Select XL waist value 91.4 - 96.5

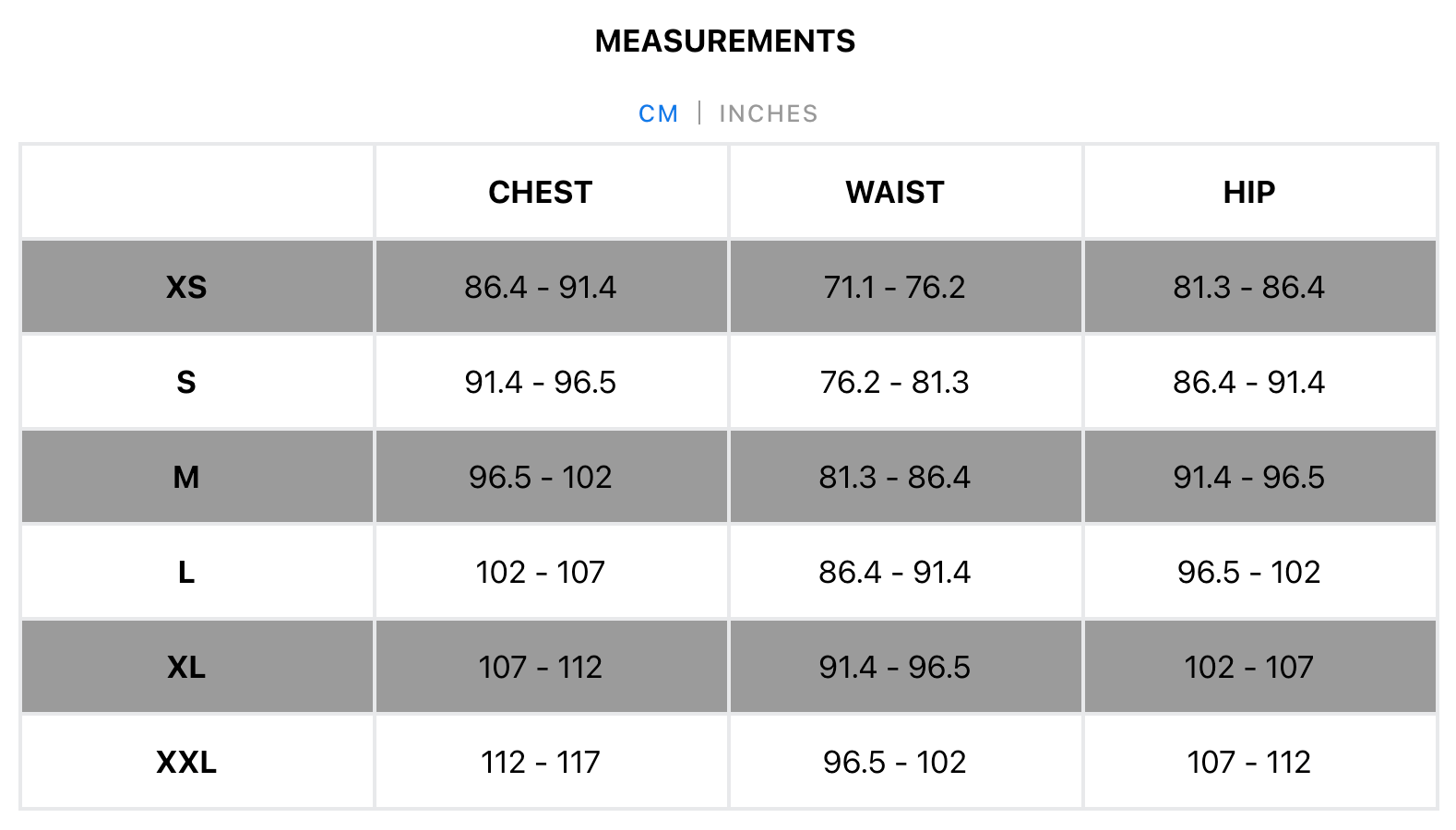(895, 667)
